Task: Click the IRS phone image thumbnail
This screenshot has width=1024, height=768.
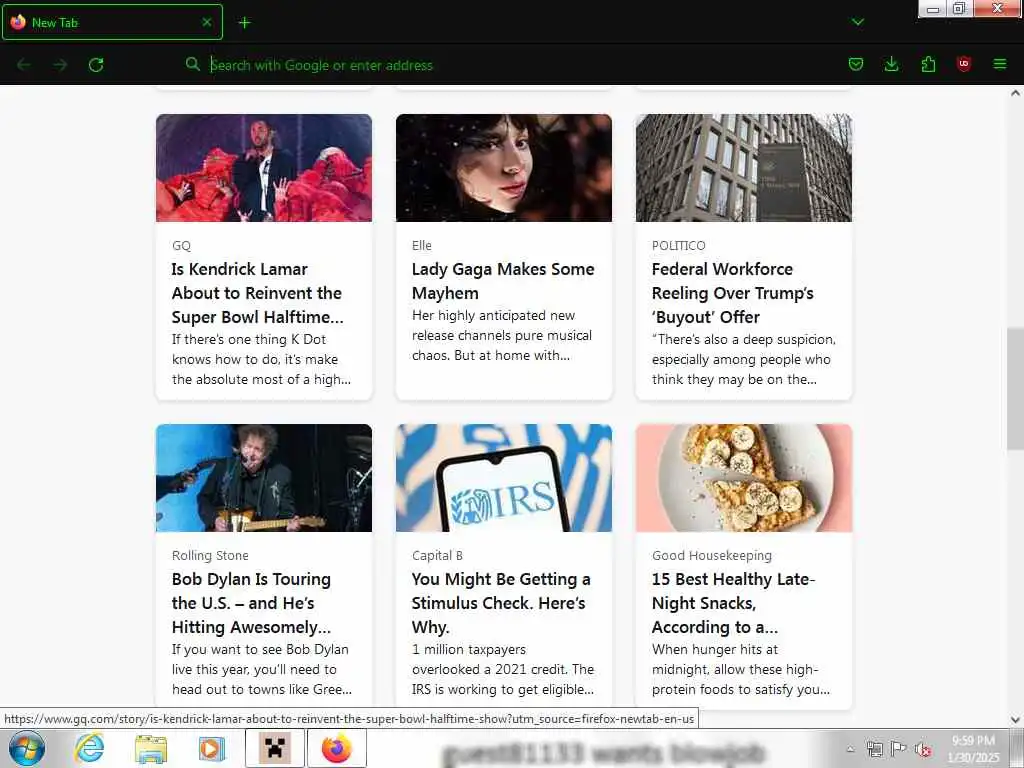Action: (x=504, y=478)
